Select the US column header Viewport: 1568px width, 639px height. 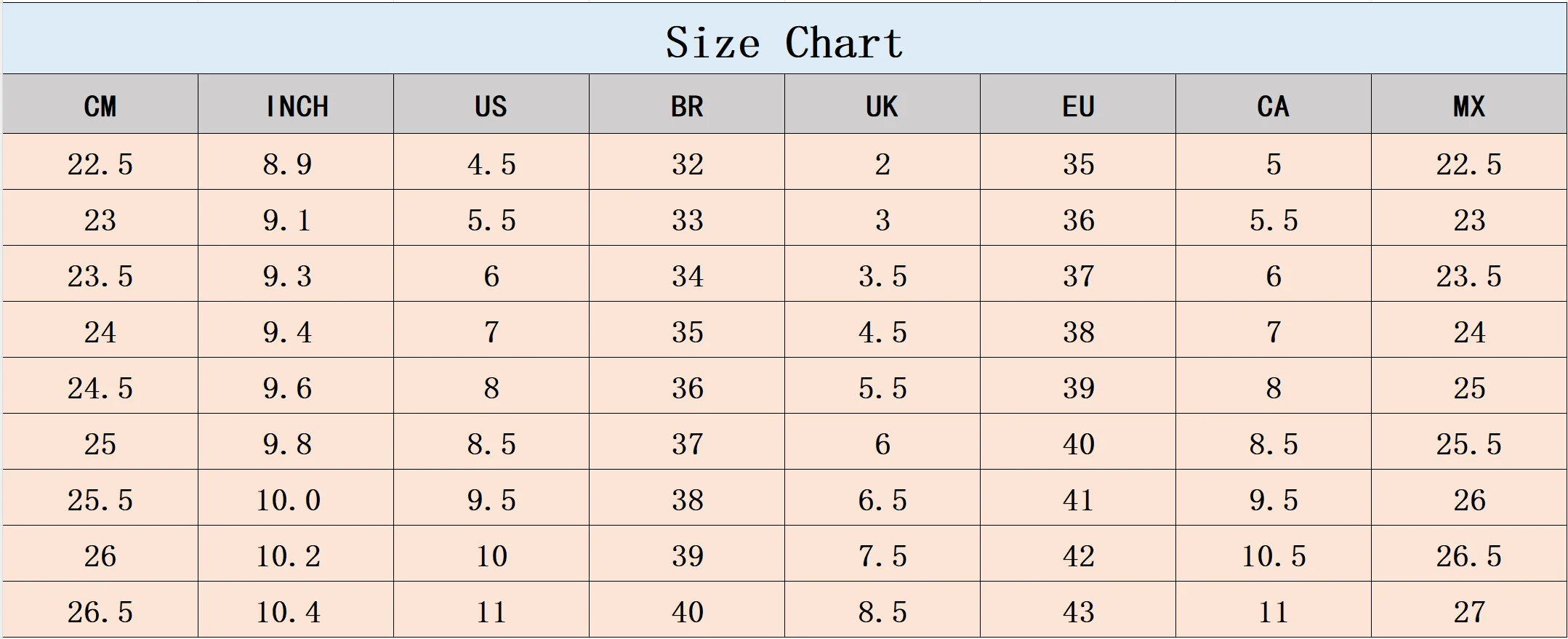tap(491, 106)
